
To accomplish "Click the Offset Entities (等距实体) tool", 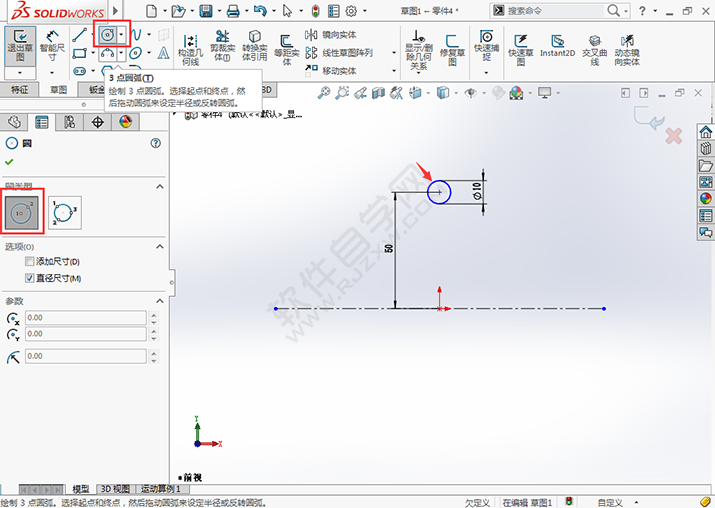I will click(x=286, y=47).
